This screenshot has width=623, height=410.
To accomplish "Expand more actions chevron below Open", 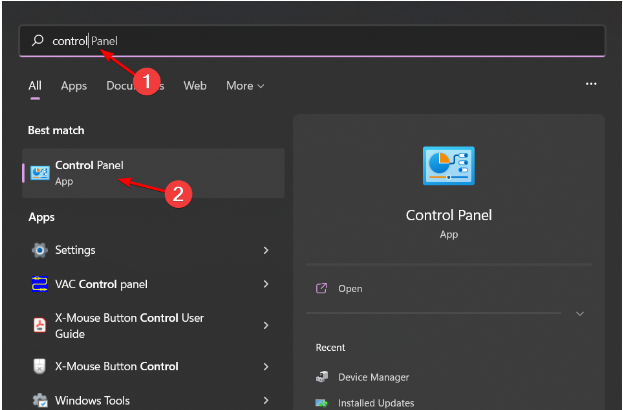I will tap(580, 314).
